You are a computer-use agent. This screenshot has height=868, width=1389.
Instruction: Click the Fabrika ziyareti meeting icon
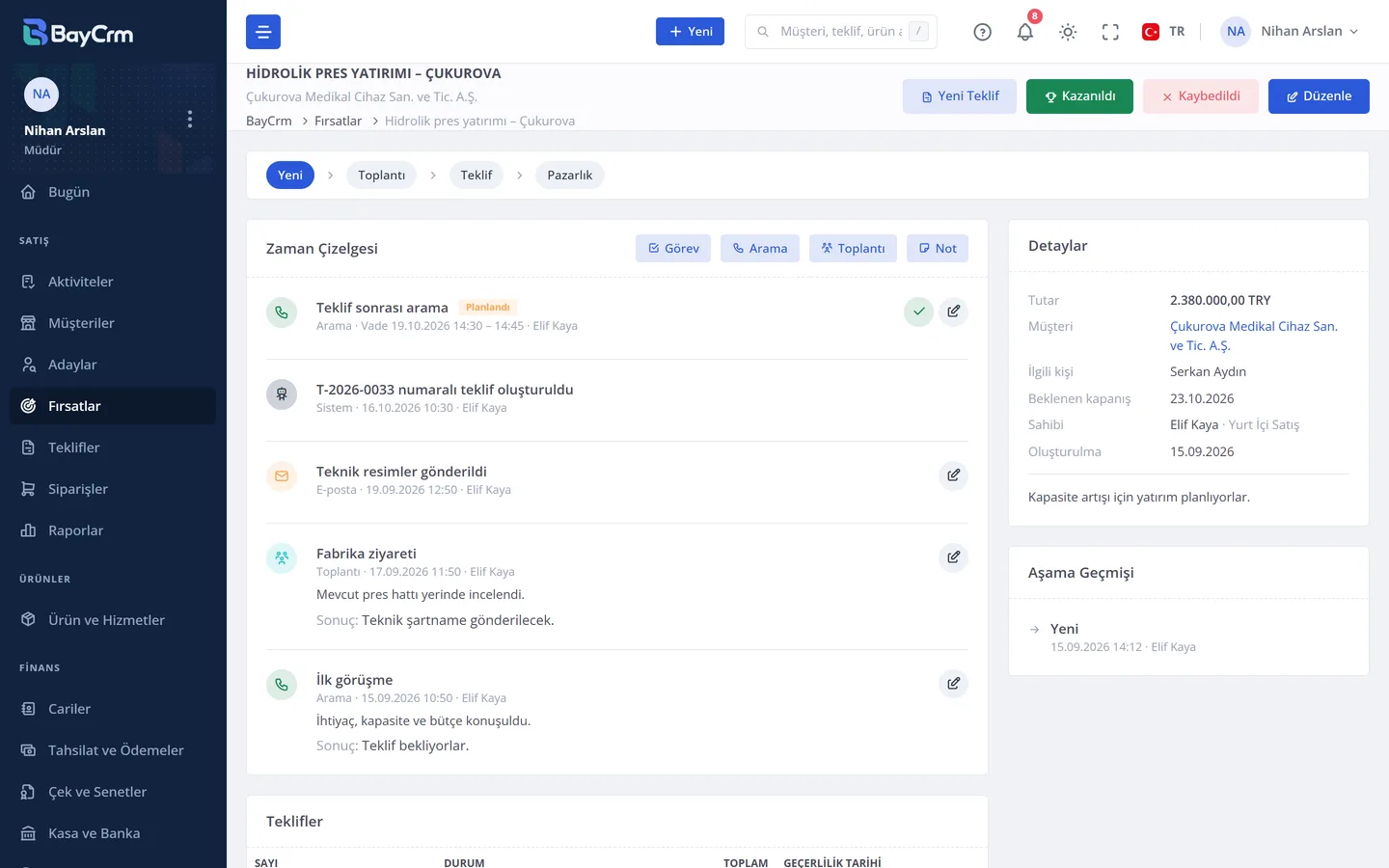coord(282,558)
